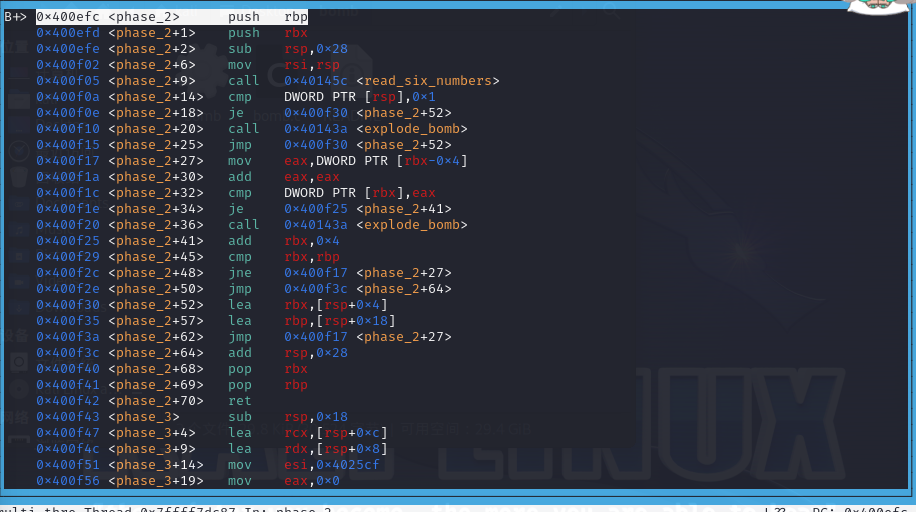
Task: Select the ret instruction at 0x400f42
Action: 240,401
